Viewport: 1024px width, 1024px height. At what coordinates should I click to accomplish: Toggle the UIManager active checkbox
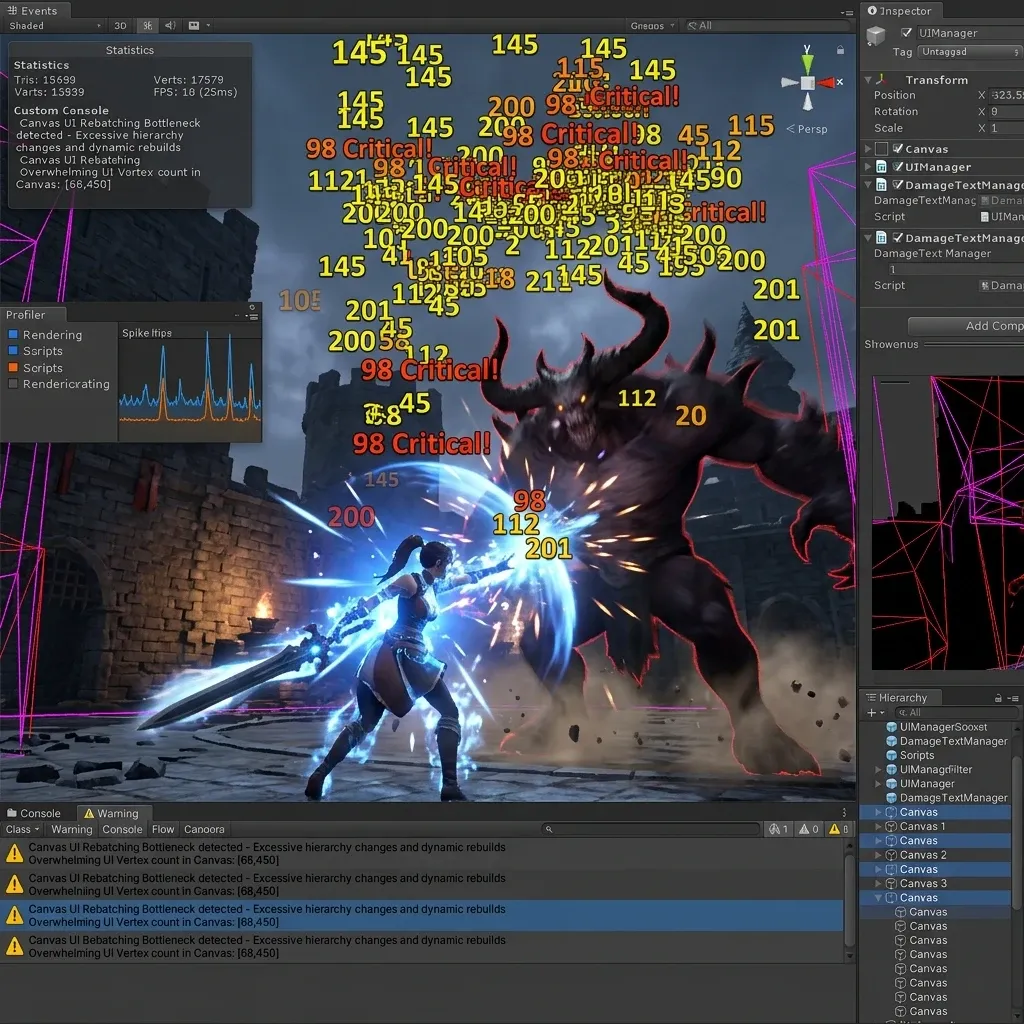tap(906, 33)
